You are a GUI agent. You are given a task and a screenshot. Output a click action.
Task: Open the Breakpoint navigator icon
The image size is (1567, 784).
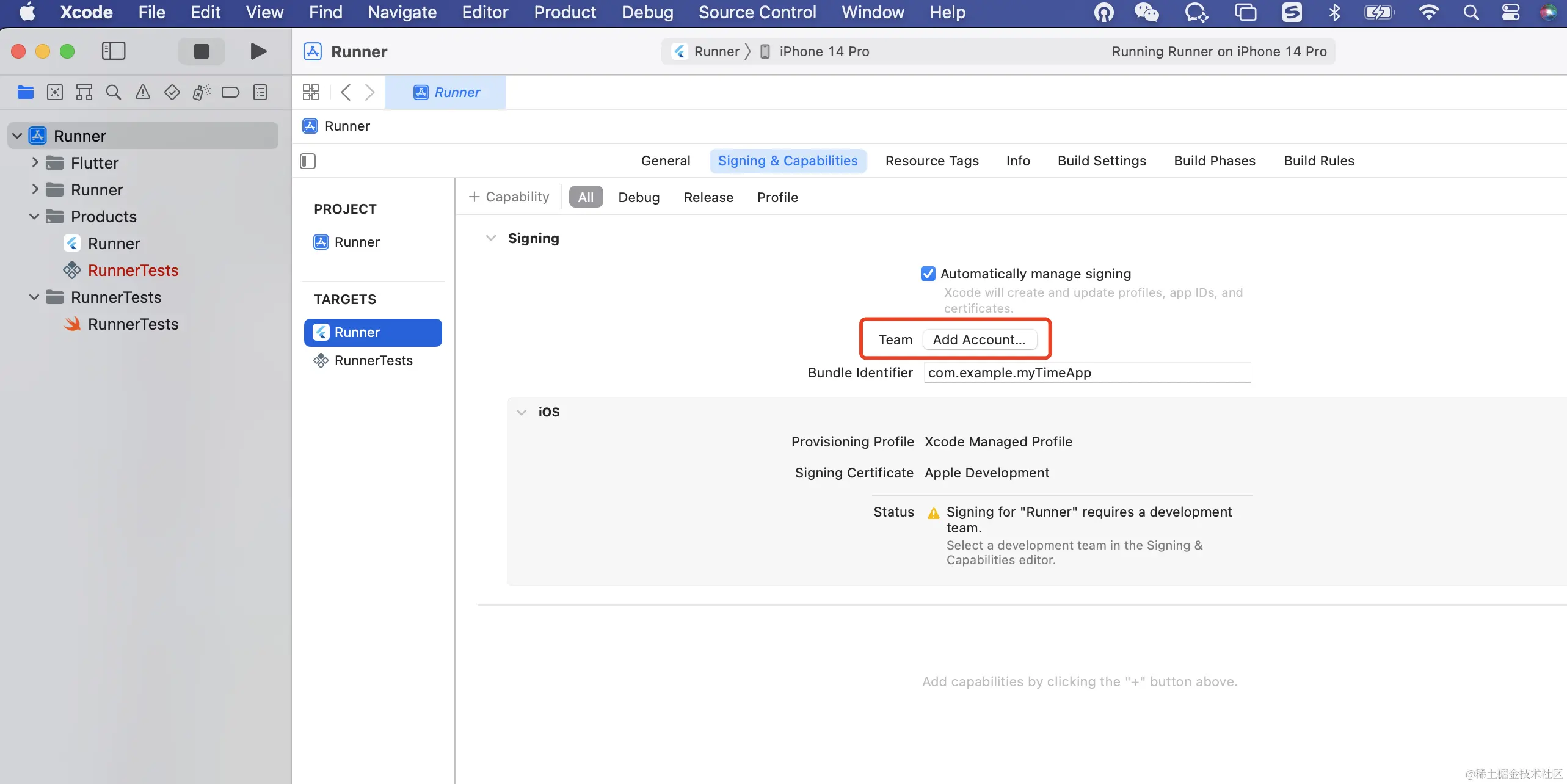click(x=230, y=92)
